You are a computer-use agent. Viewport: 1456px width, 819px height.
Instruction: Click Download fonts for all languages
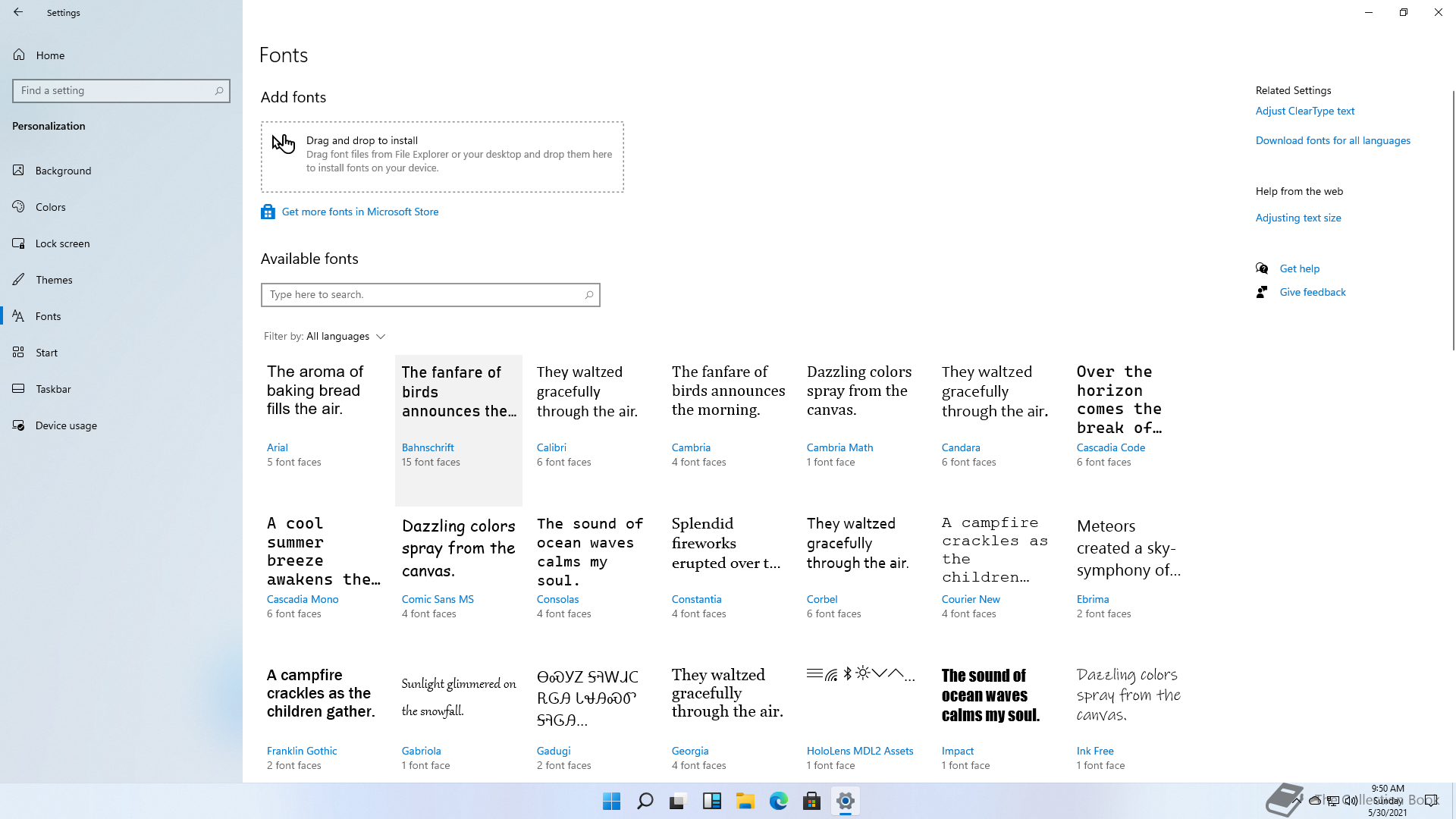[1332, 141]
